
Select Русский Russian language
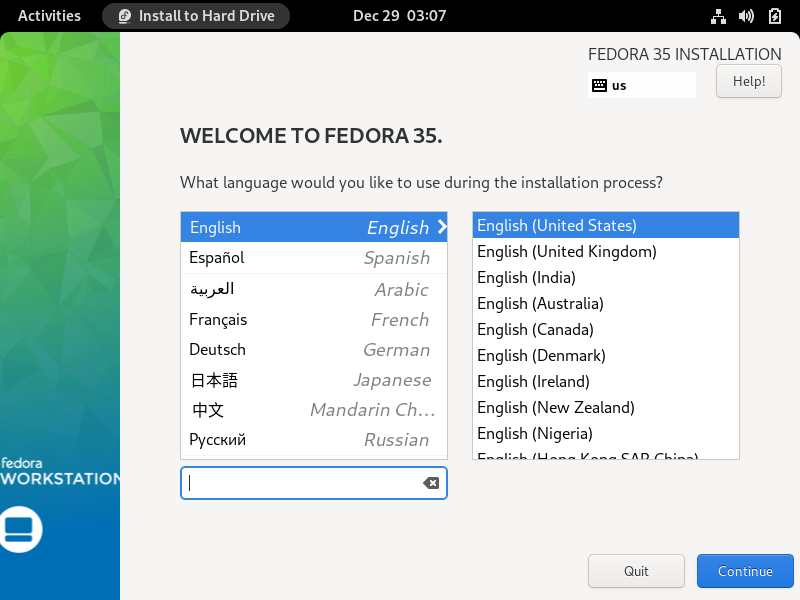pos(314,440)
